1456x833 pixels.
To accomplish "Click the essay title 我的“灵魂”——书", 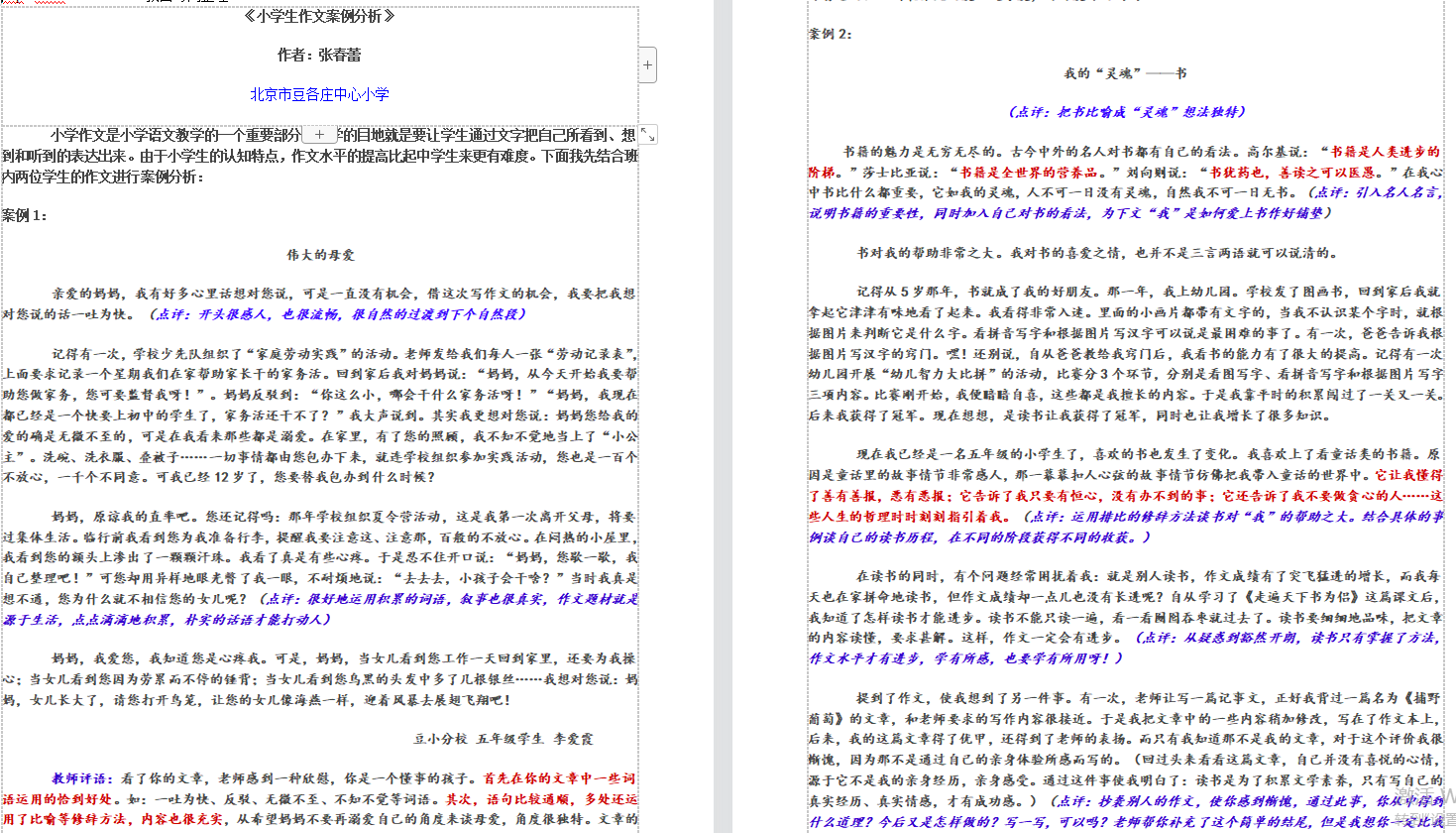I will [x=1125, y=73].
